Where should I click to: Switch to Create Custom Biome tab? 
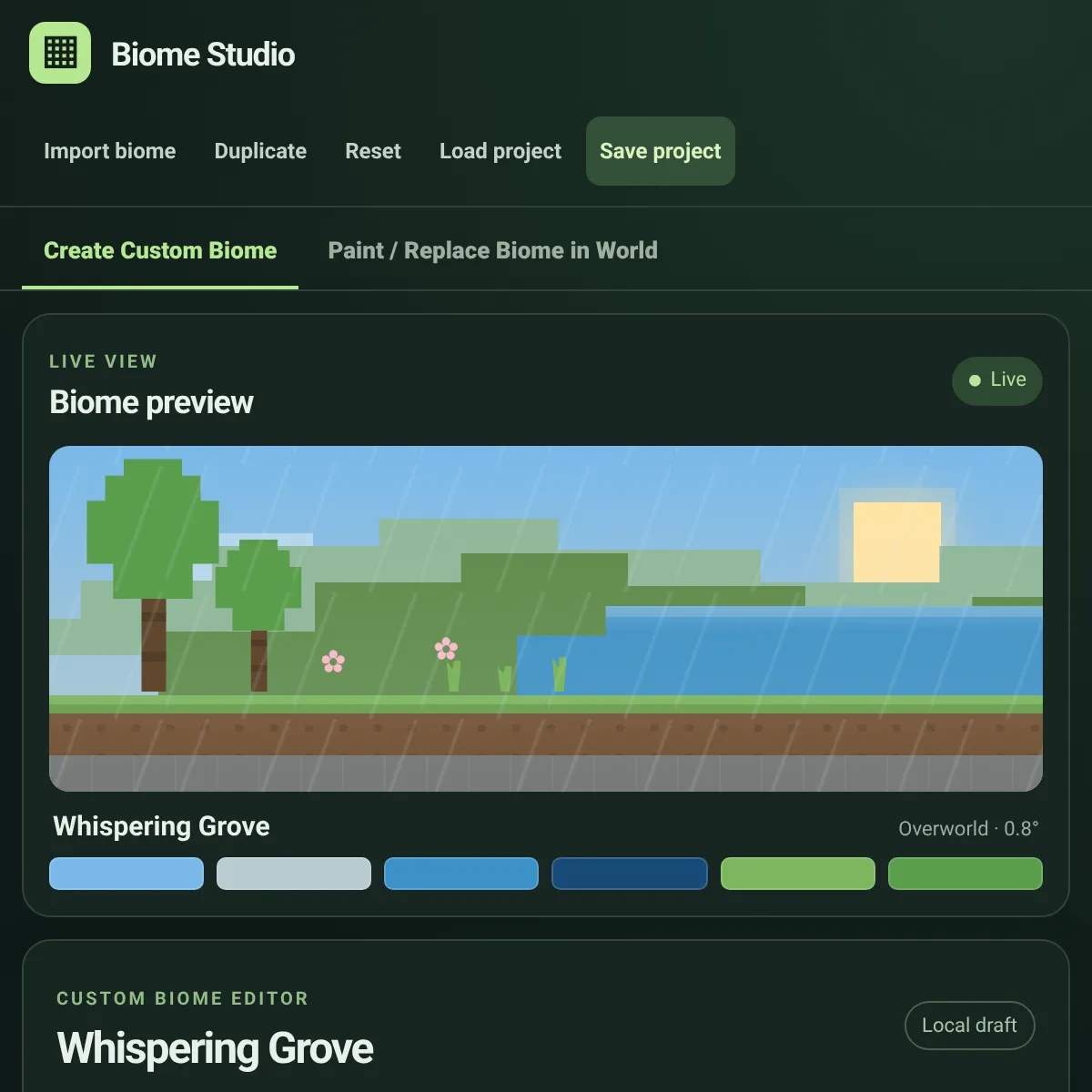point(160,250)
